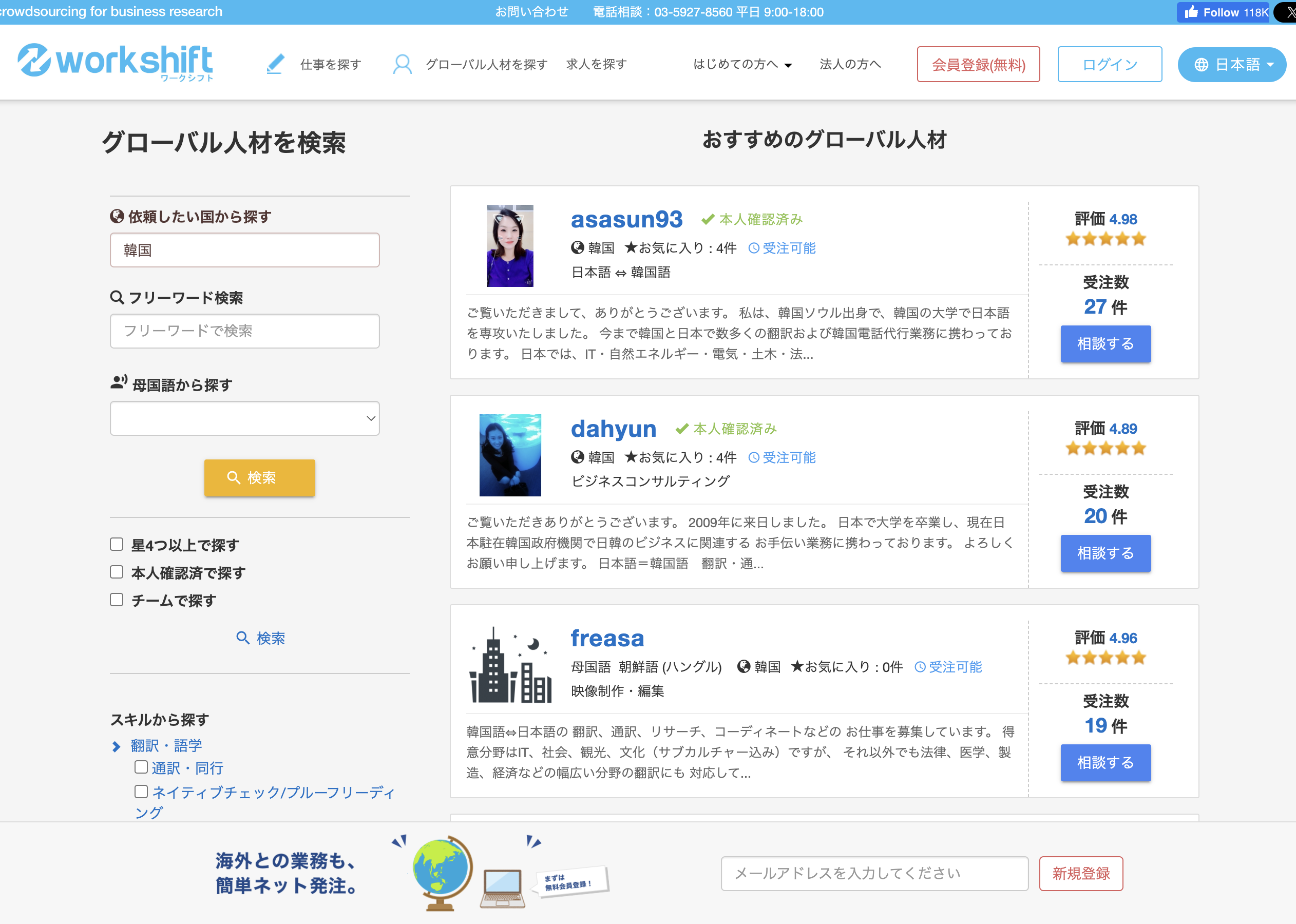Check the 通訳・同行 skill filter
This screenshot has height=924, width=1296.
[x=141, y=767]
